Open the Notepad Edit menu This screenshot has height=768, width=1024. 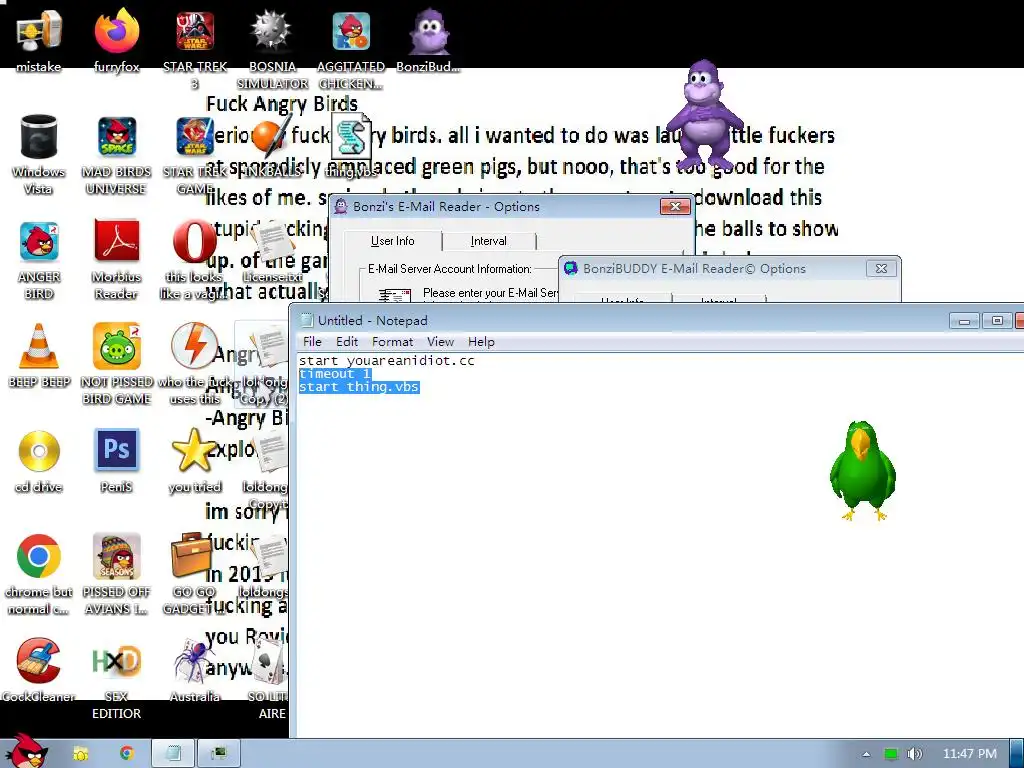347,342
